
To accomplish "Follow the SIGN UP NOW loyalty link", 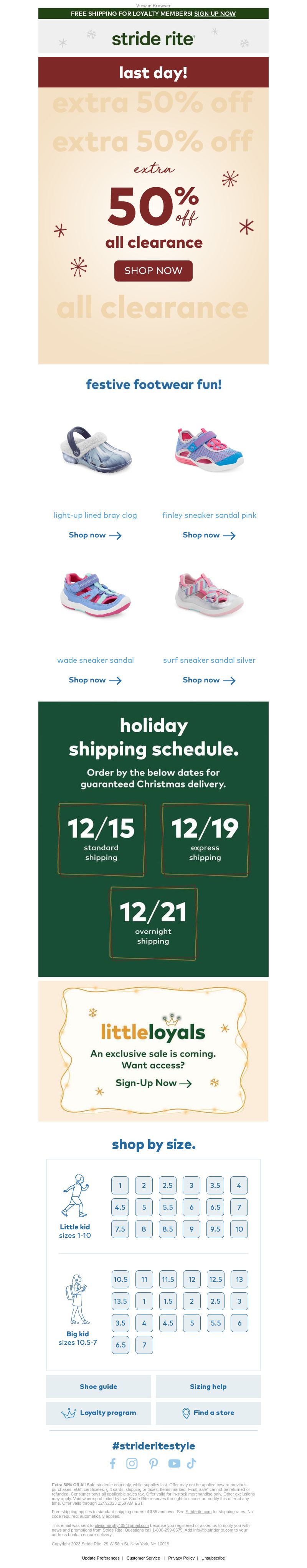I will (215, 13).
